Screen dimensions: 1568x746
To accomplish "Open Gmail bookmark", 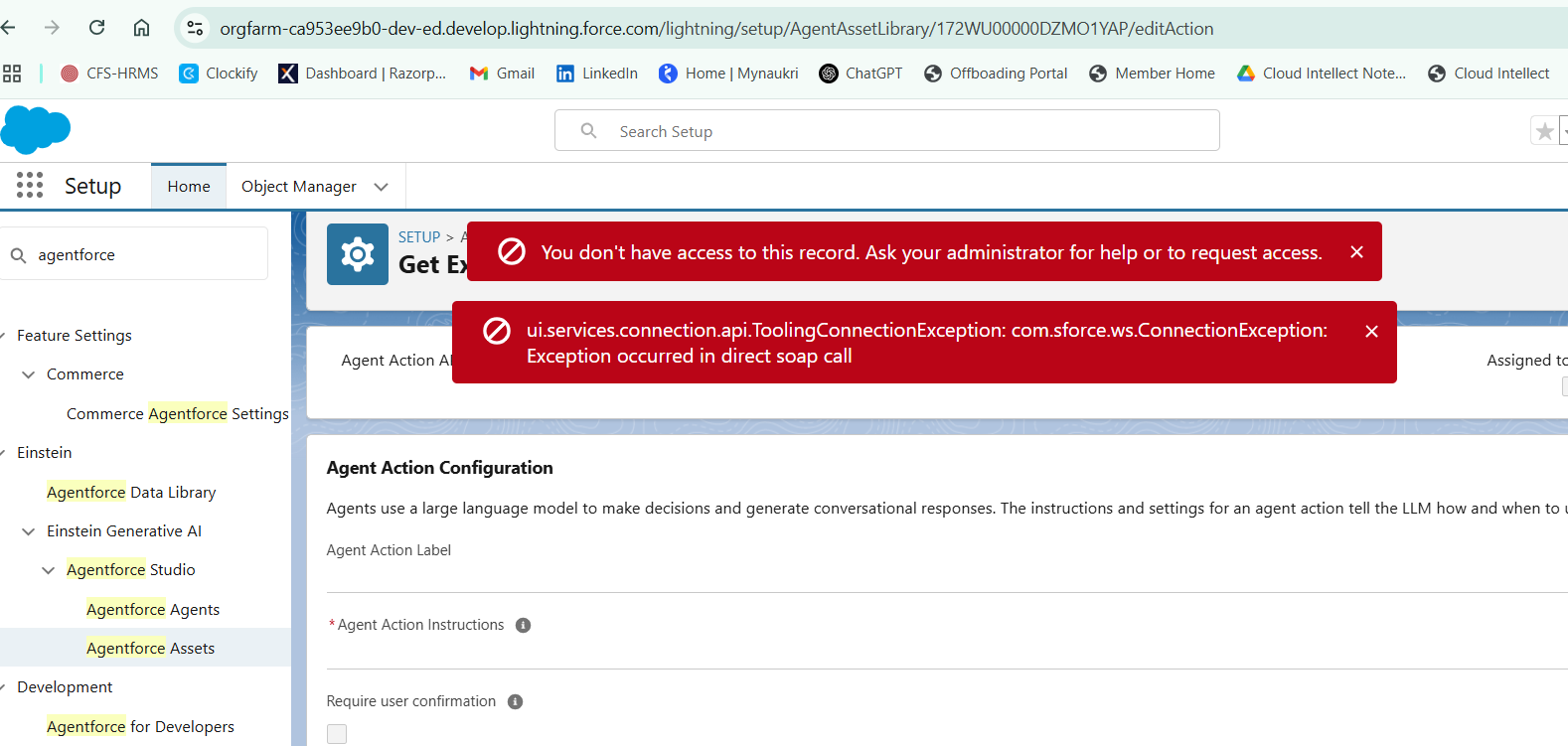I will pyautogui.click(x=502, y=74).
